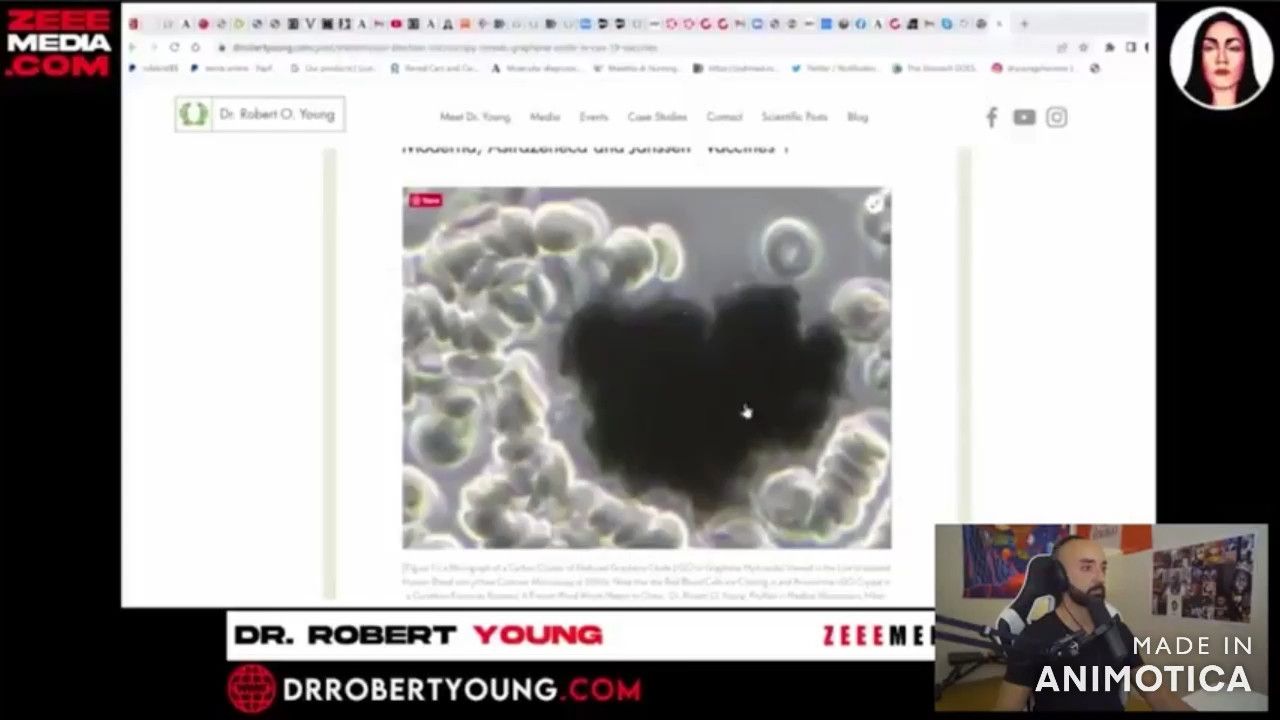Viewport: 1280px width, 720px height.
Task: Go to the Media page in navigation
Action: [x=545, y=117]
